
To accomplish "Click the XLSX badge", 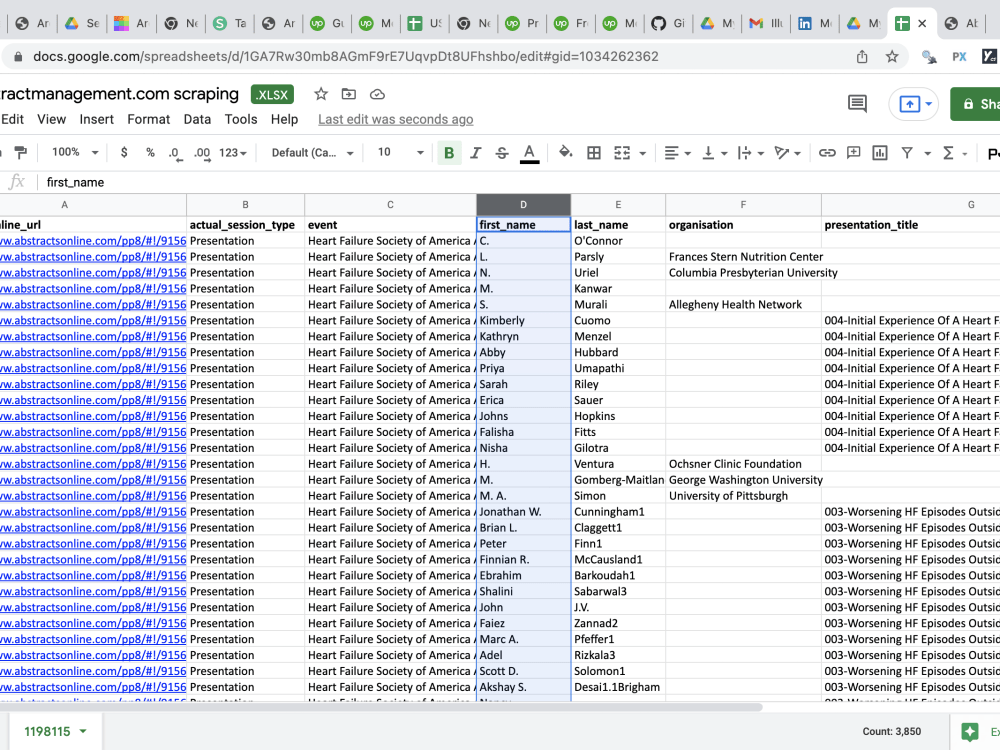I will click(272, 94).
